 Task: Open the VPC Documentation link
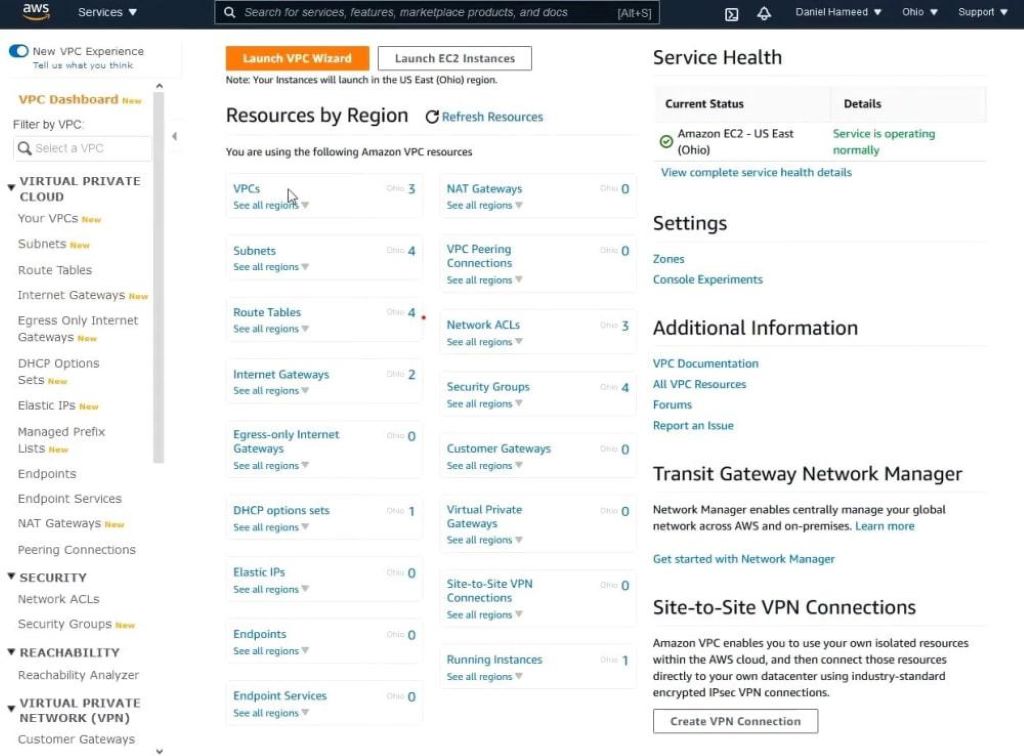(x=706, y=364)
